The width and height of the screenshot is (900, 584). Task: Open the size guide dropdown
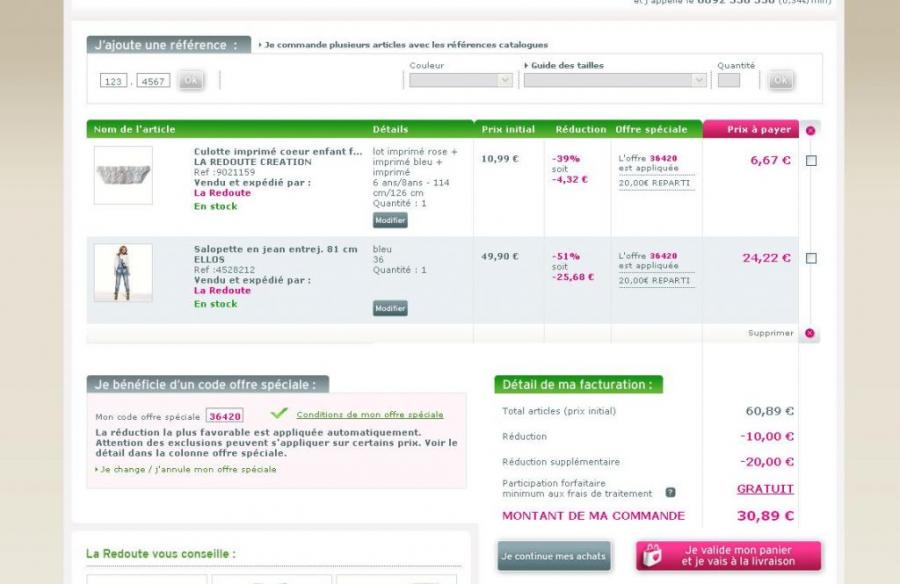[614, 81]
